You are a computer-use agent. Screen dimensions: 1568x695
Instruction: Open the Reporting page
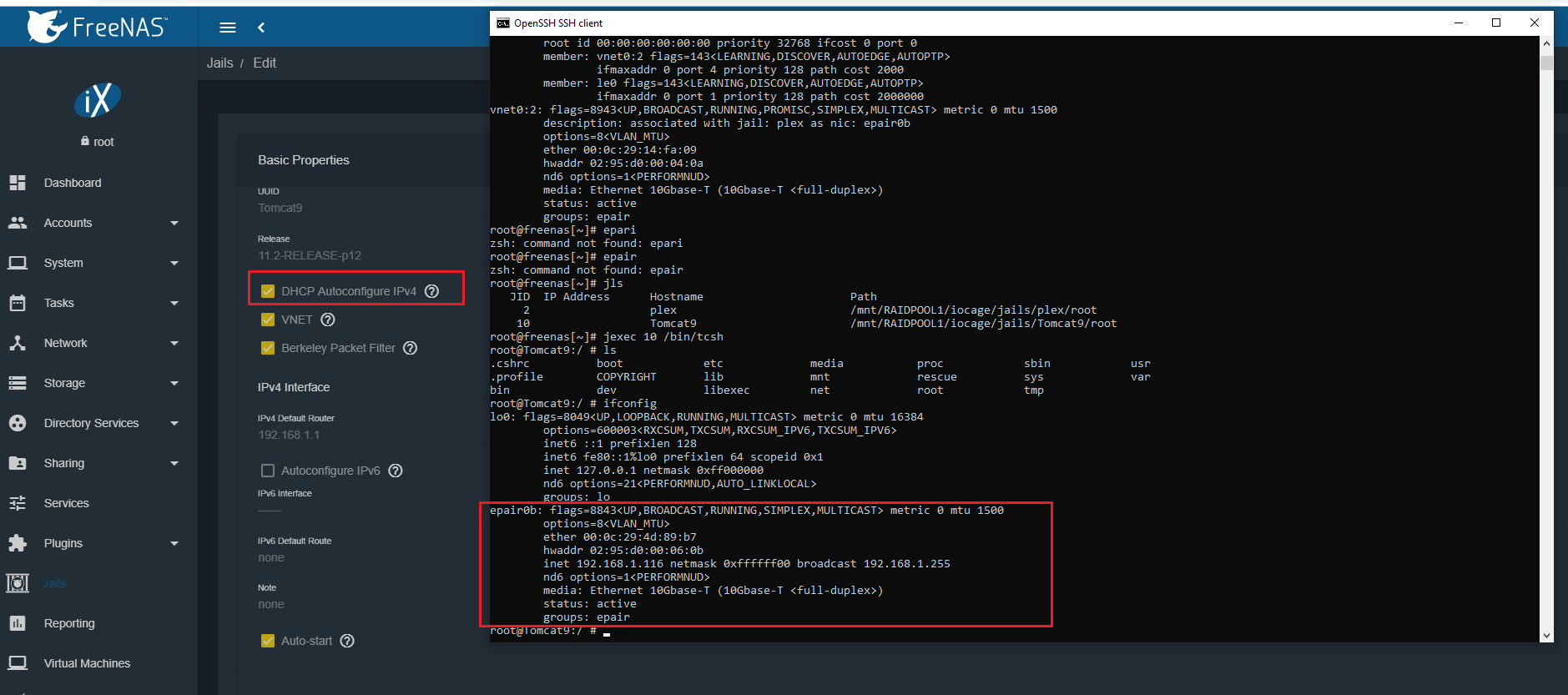coord(69,623)
